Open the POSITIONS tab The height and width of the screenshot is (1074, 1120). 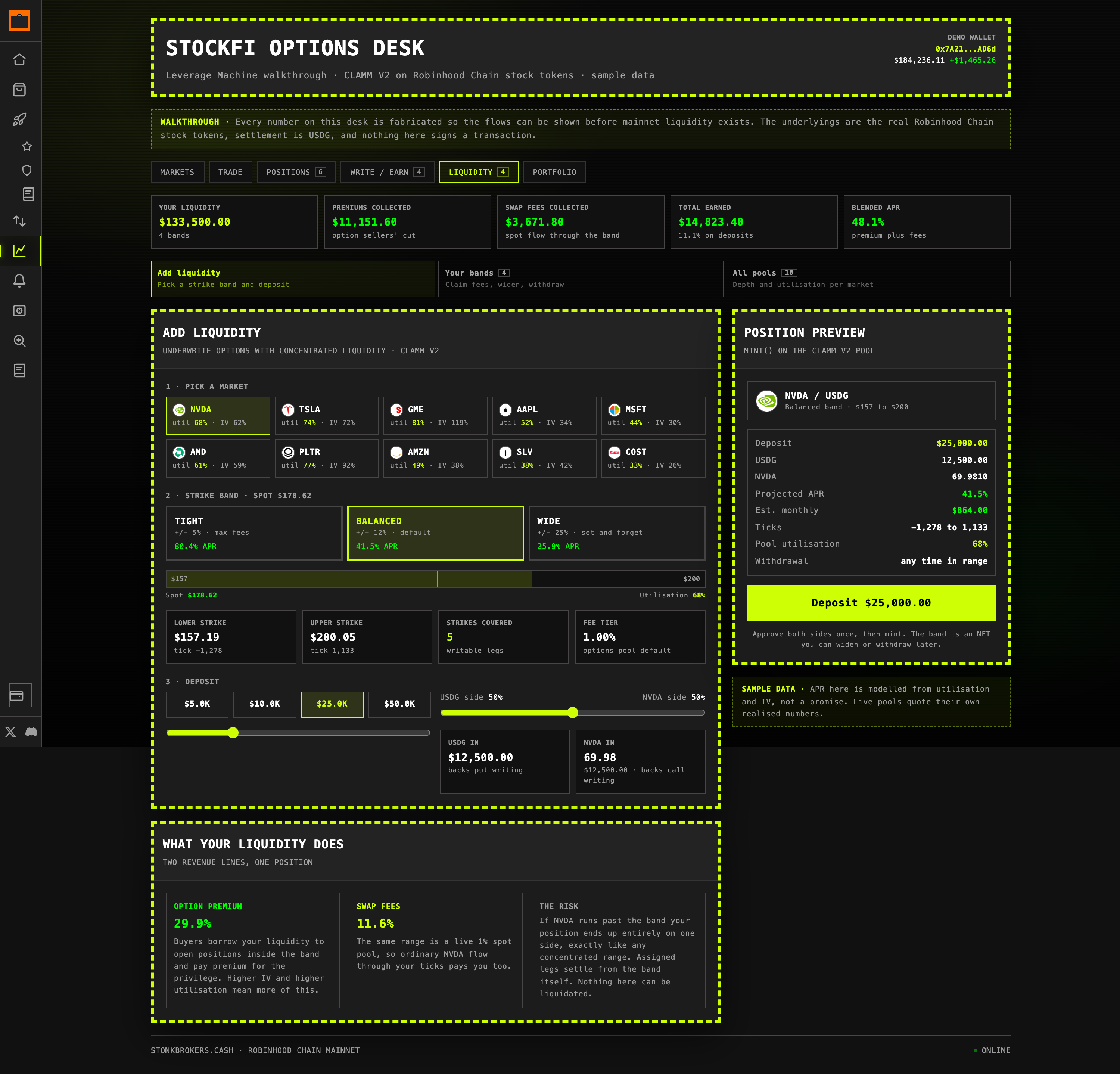(296, 172)
